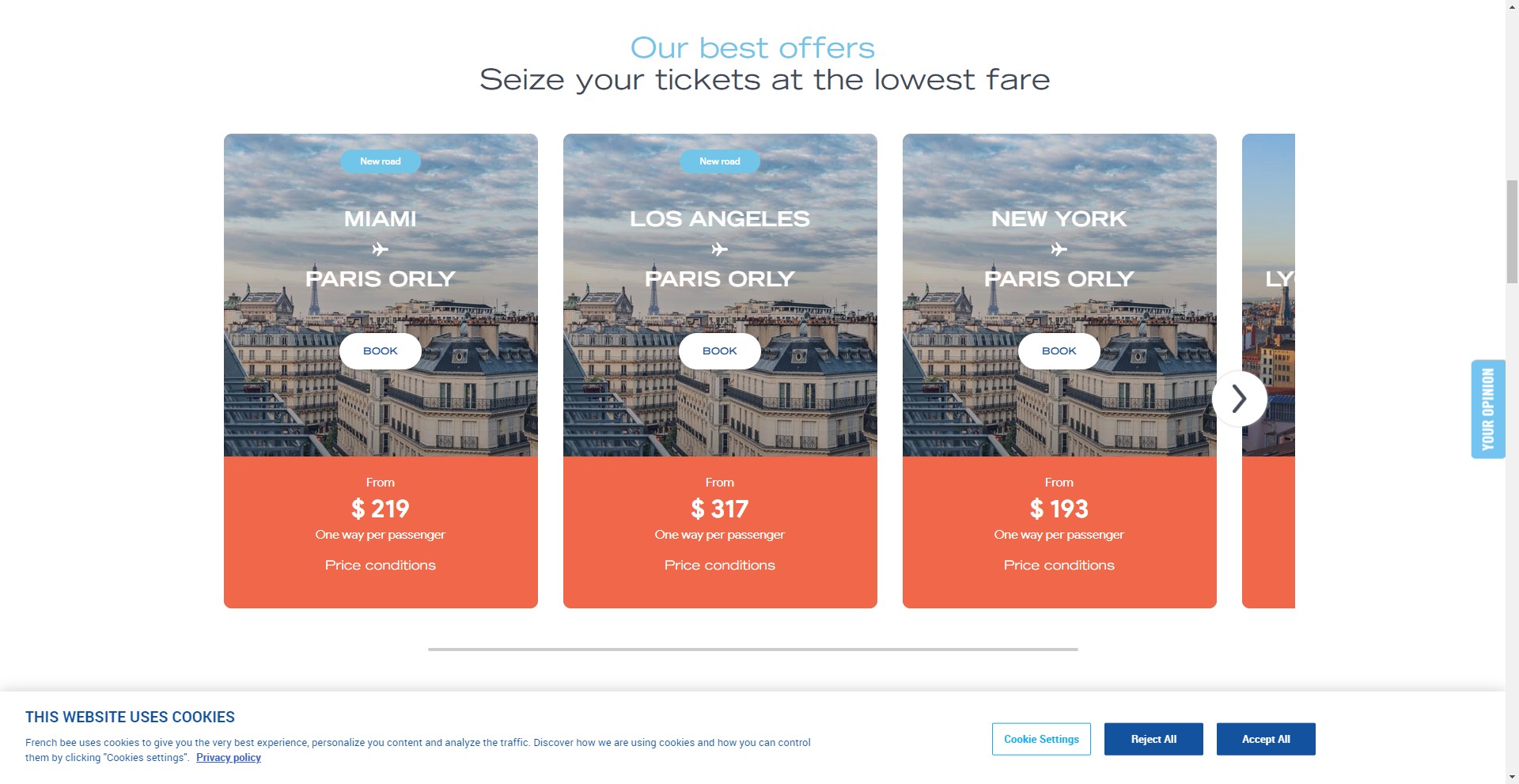Open Cookie Settings
The image size is (1519, 784).
pyautogui.click(x=1041, y=739)
